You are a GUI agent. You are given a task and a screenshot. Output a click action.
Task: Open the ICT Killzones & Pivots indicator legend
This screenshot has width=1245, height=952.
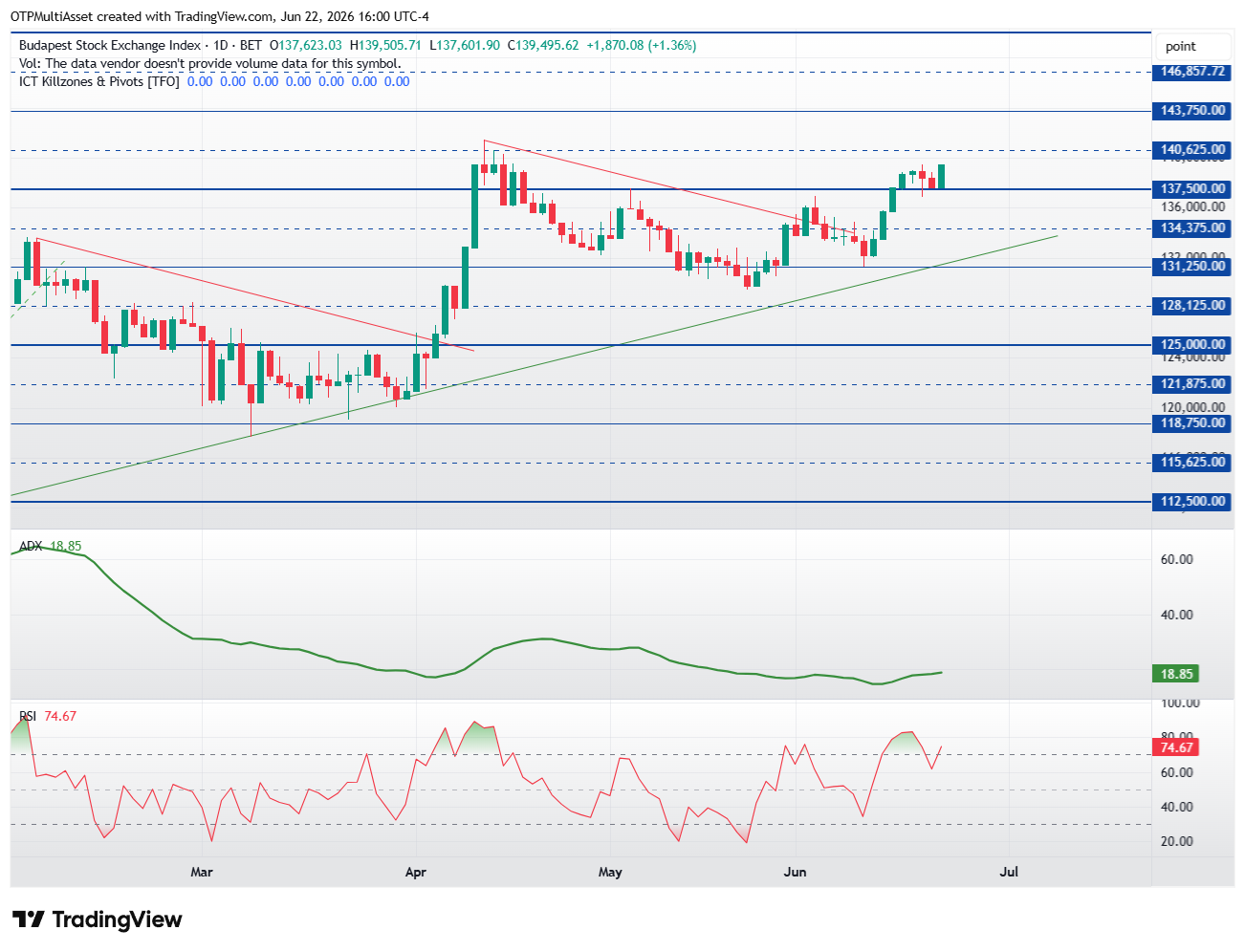tap(99, 82)
